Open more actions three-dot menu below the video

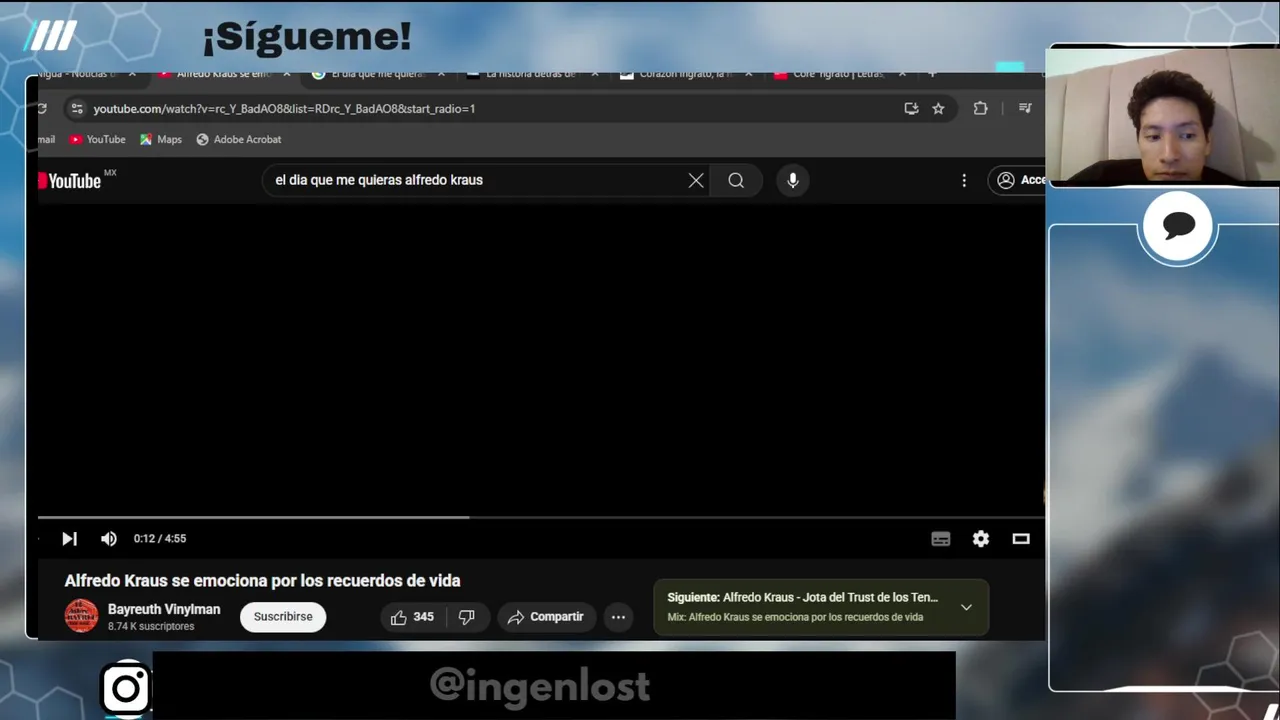point(618,617)
